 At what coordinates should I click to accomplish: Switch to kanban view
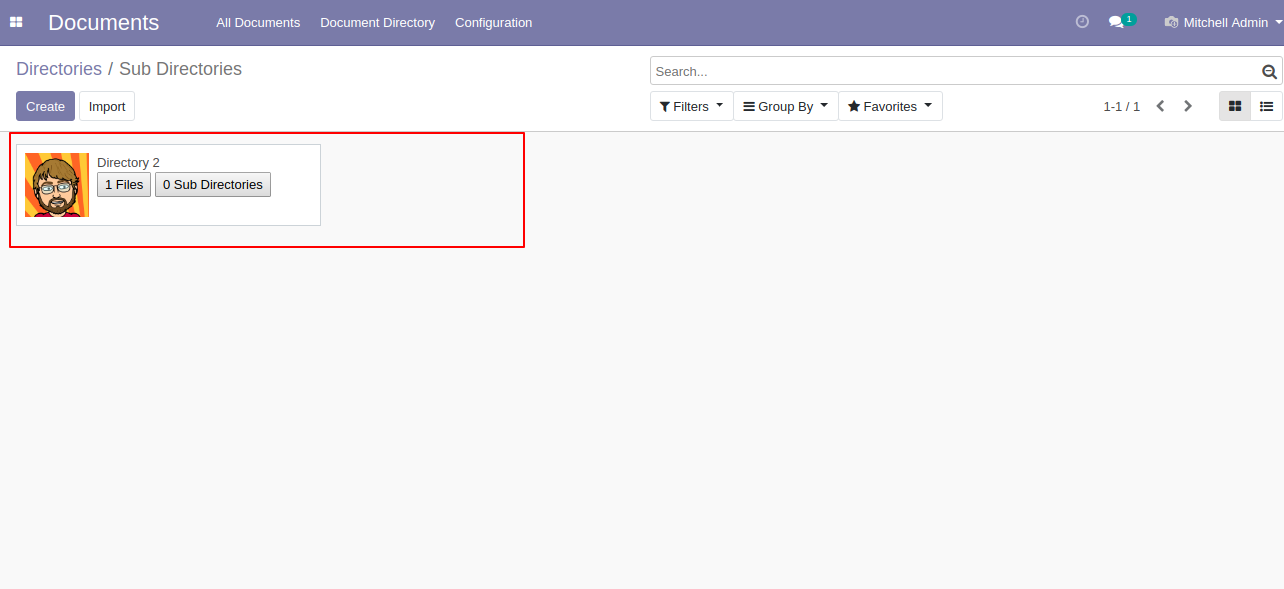1235,106
